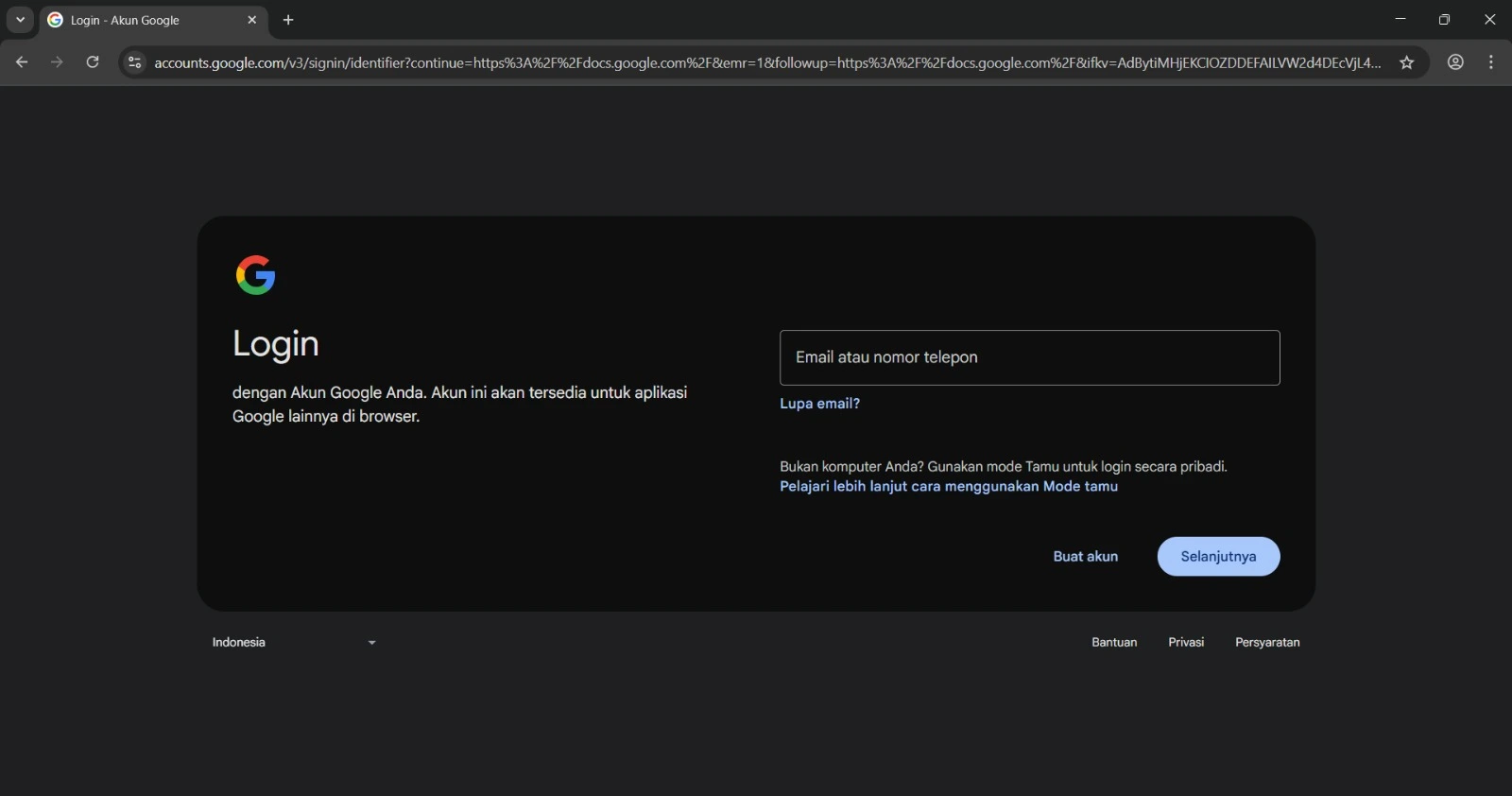Click the Lupa email? link
The height and width of the screenshot is (796, 1512).
819,404
